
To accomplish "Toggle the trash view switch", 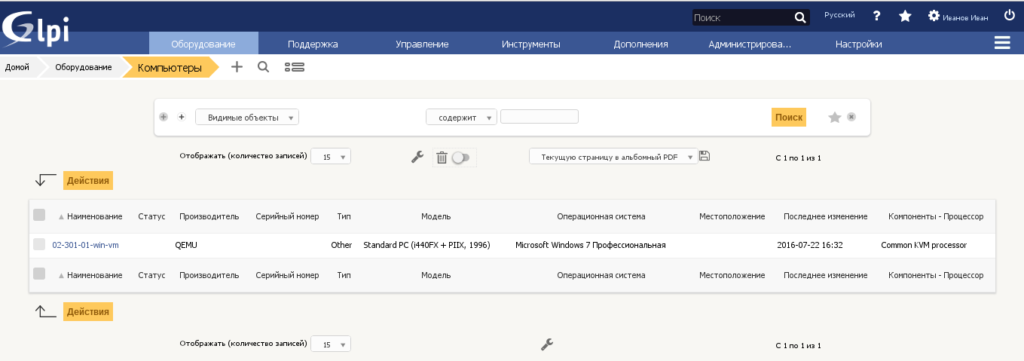I will [x=460, y=157].
